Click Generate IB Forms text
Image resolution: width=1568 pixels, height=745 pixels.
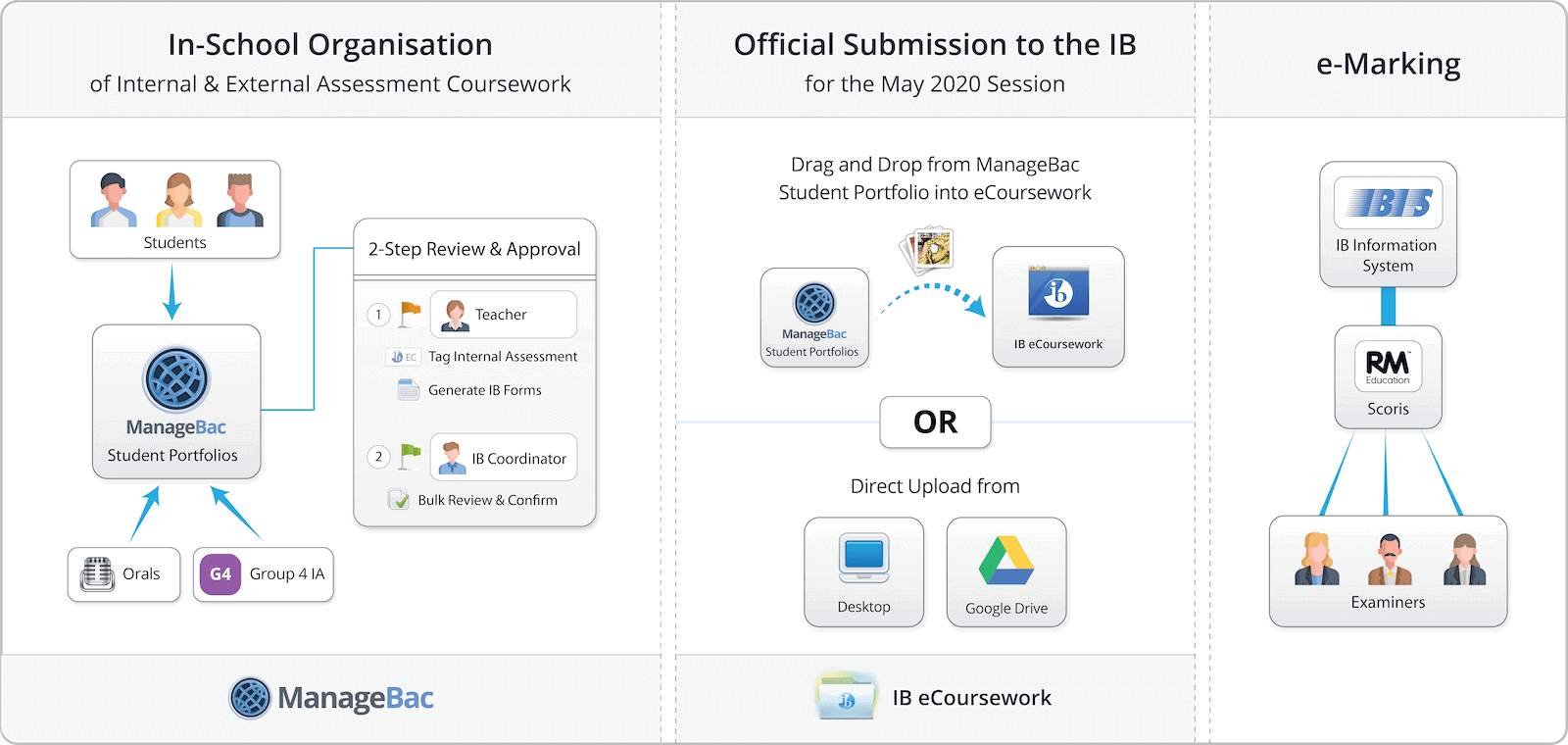coord(485,390)
